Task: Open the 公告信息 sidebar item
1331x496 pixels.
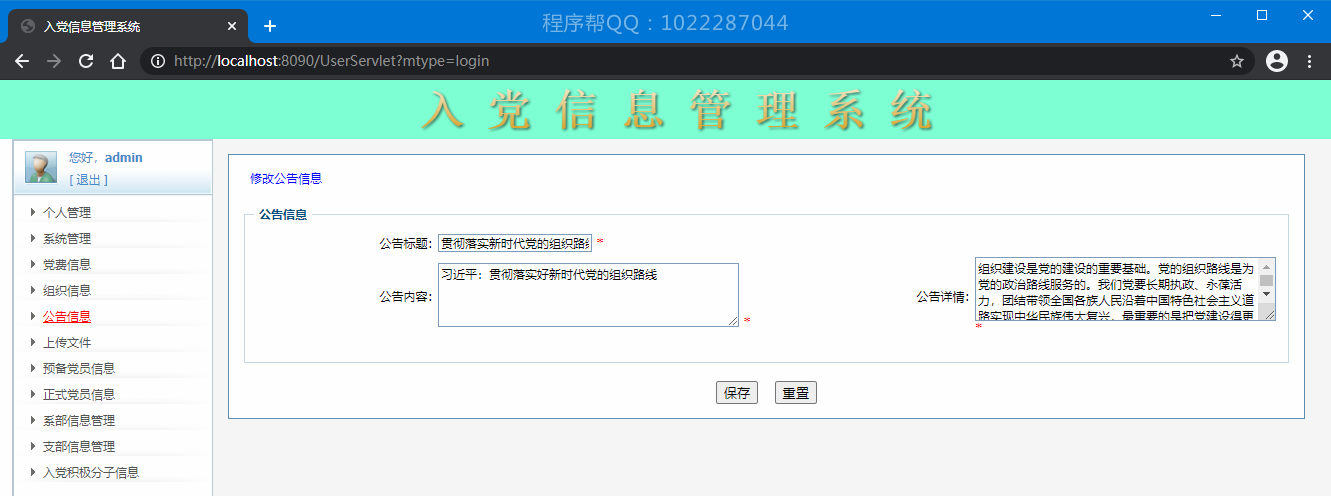Action: point(66,316)
